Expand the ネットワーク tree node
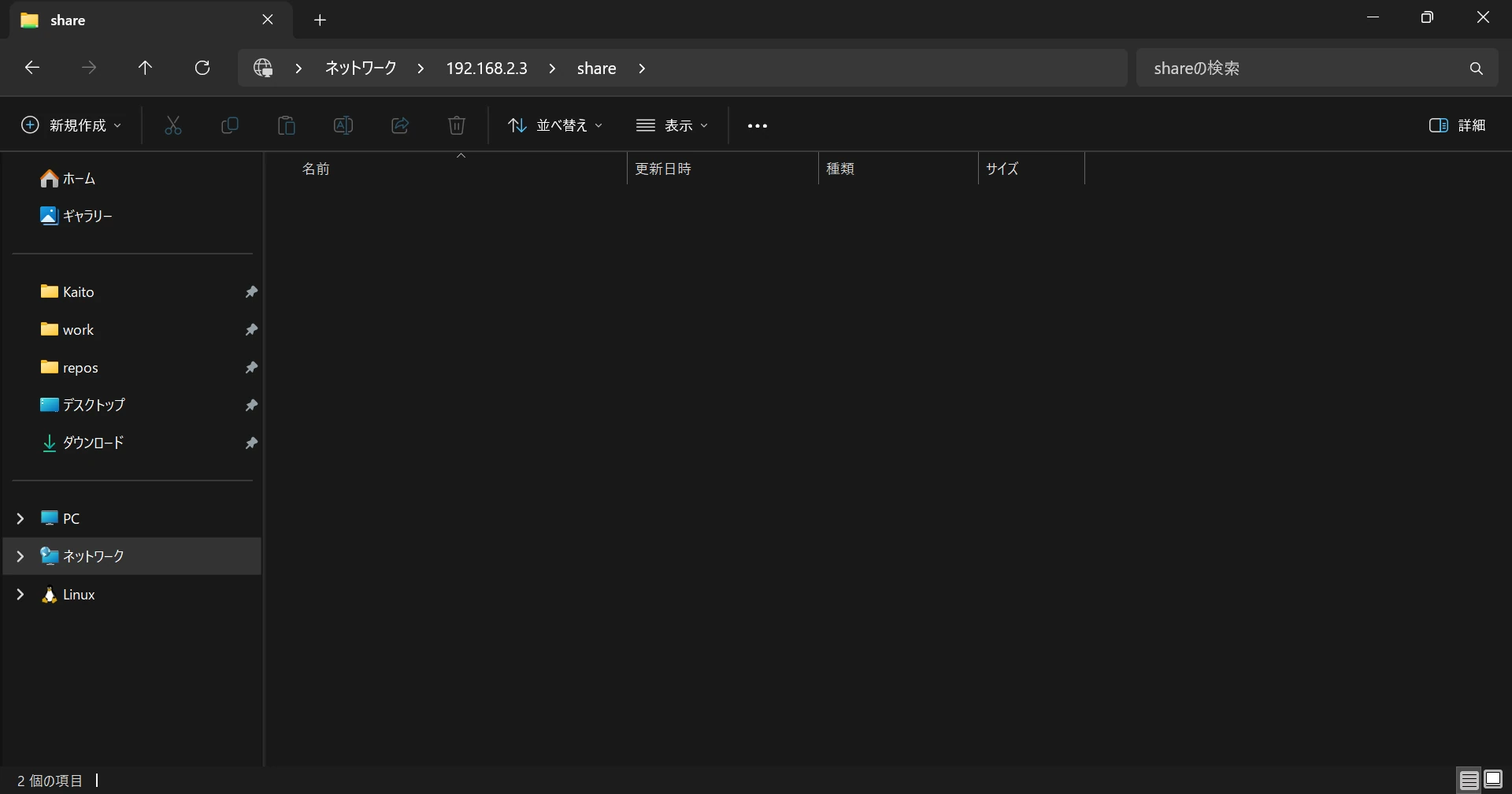 tap(20, 556)
